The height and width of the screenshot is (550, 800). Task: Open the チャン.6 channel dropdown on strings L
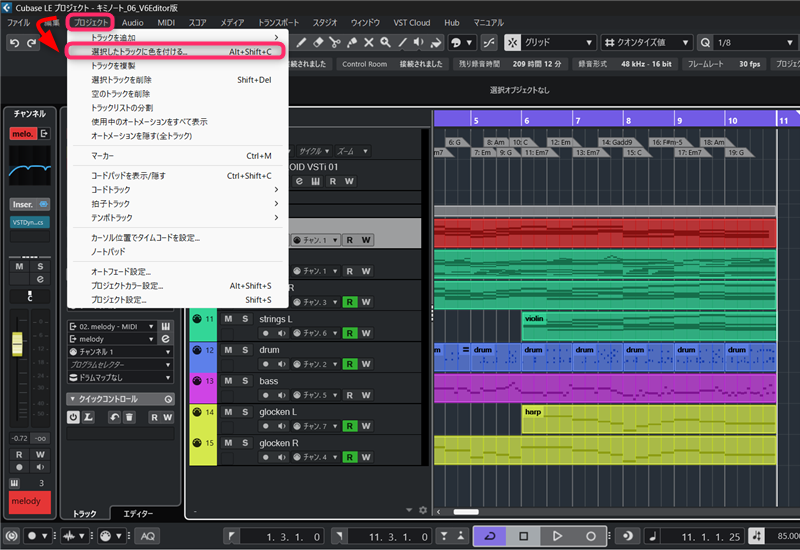315,333
